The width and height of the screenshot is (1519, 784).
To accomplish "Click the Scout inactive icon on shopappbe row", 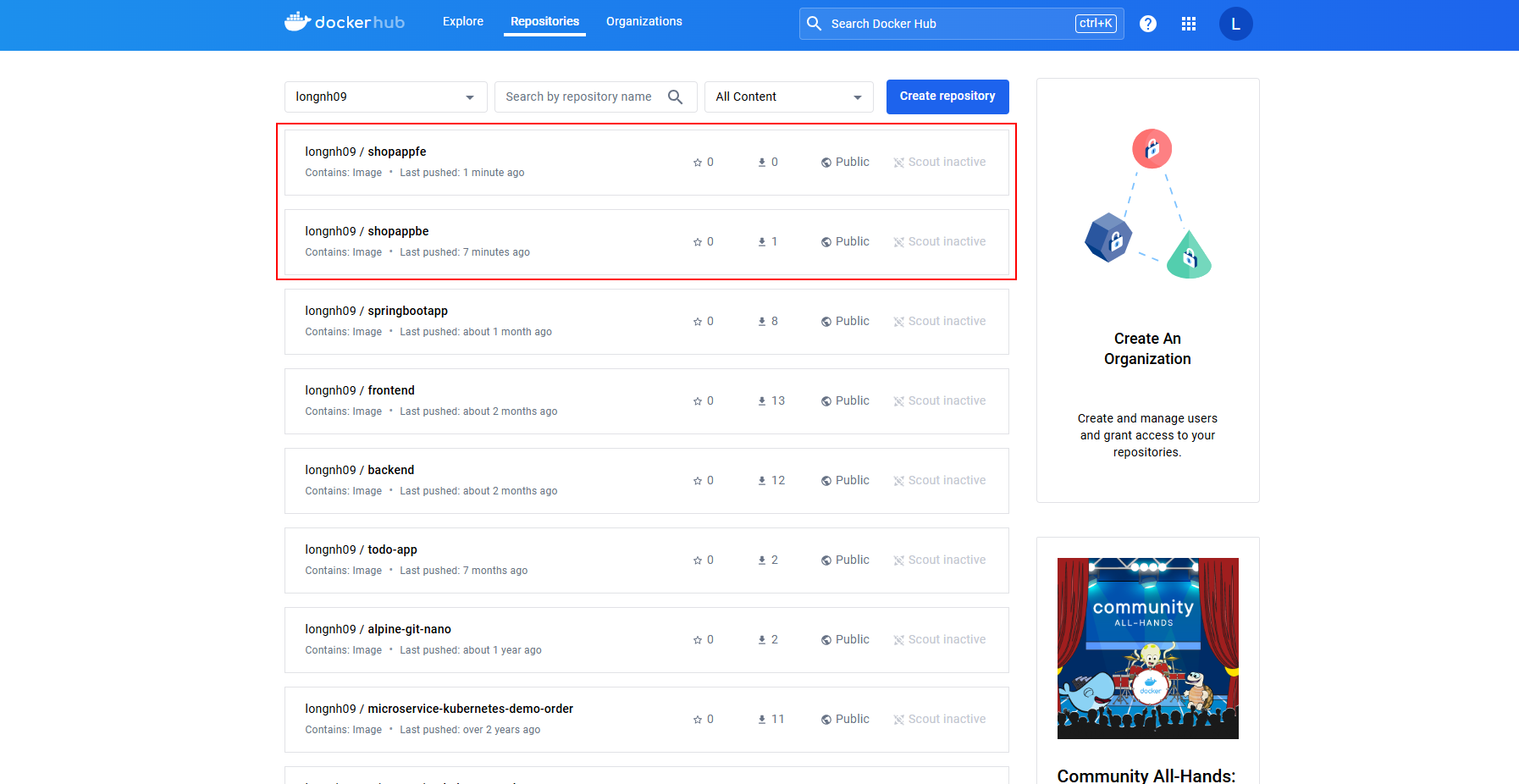I will coord(899,242).
